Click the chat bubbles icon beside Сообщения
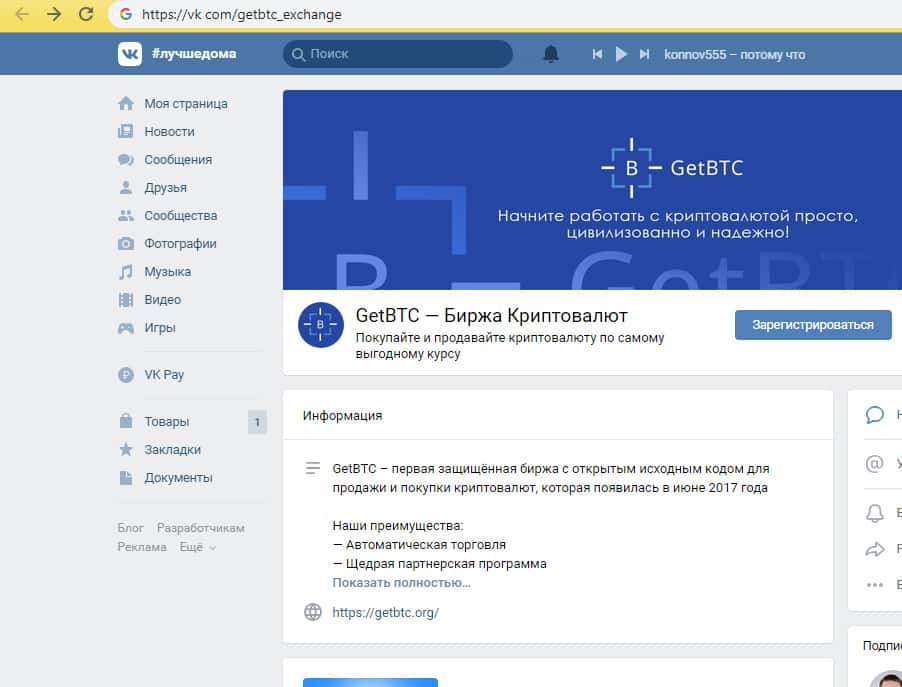 126,160
